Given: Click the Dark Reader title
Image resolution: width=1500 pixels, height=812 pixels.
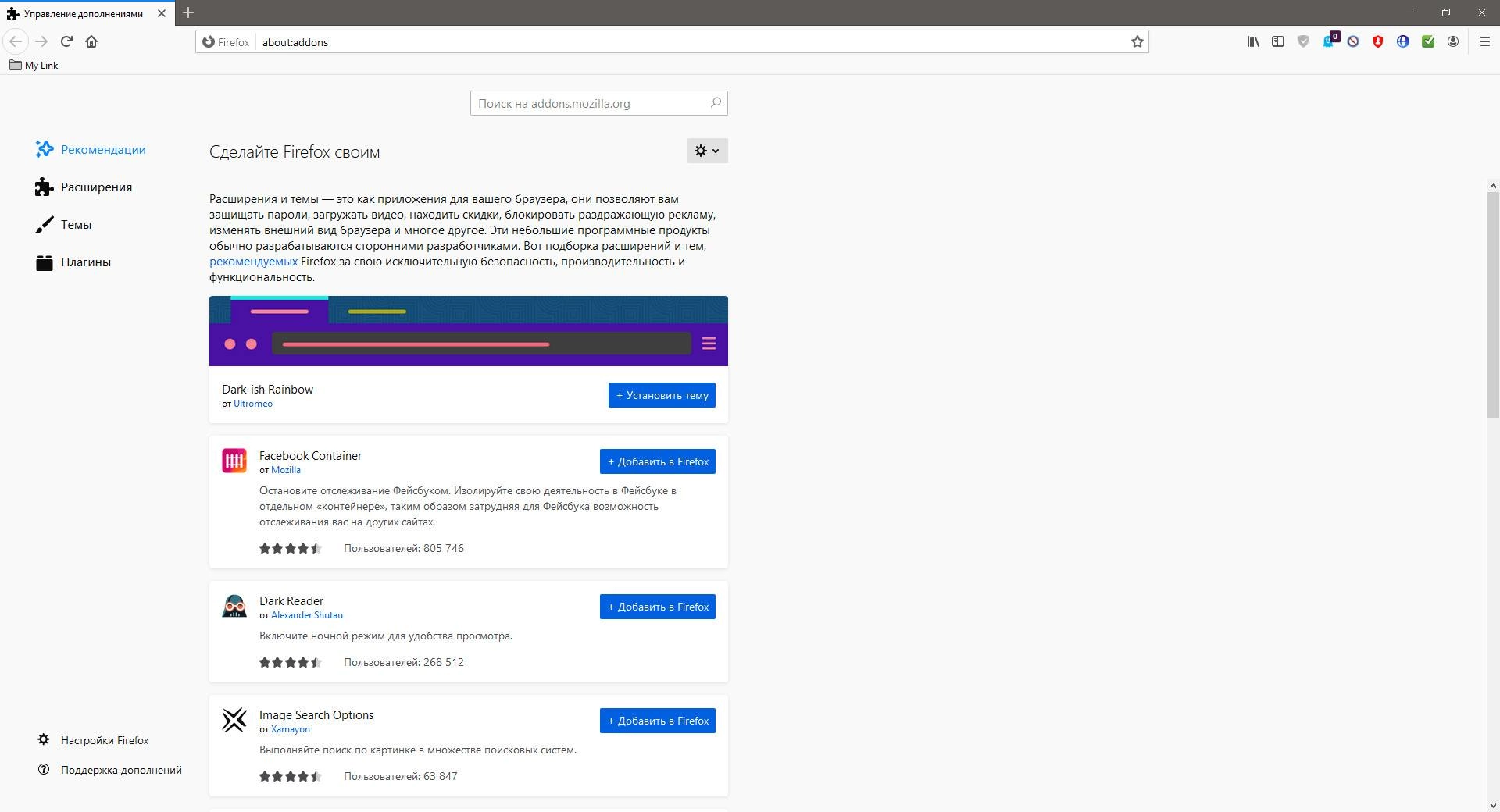Looking at the screenshot, I should [291, 601].
